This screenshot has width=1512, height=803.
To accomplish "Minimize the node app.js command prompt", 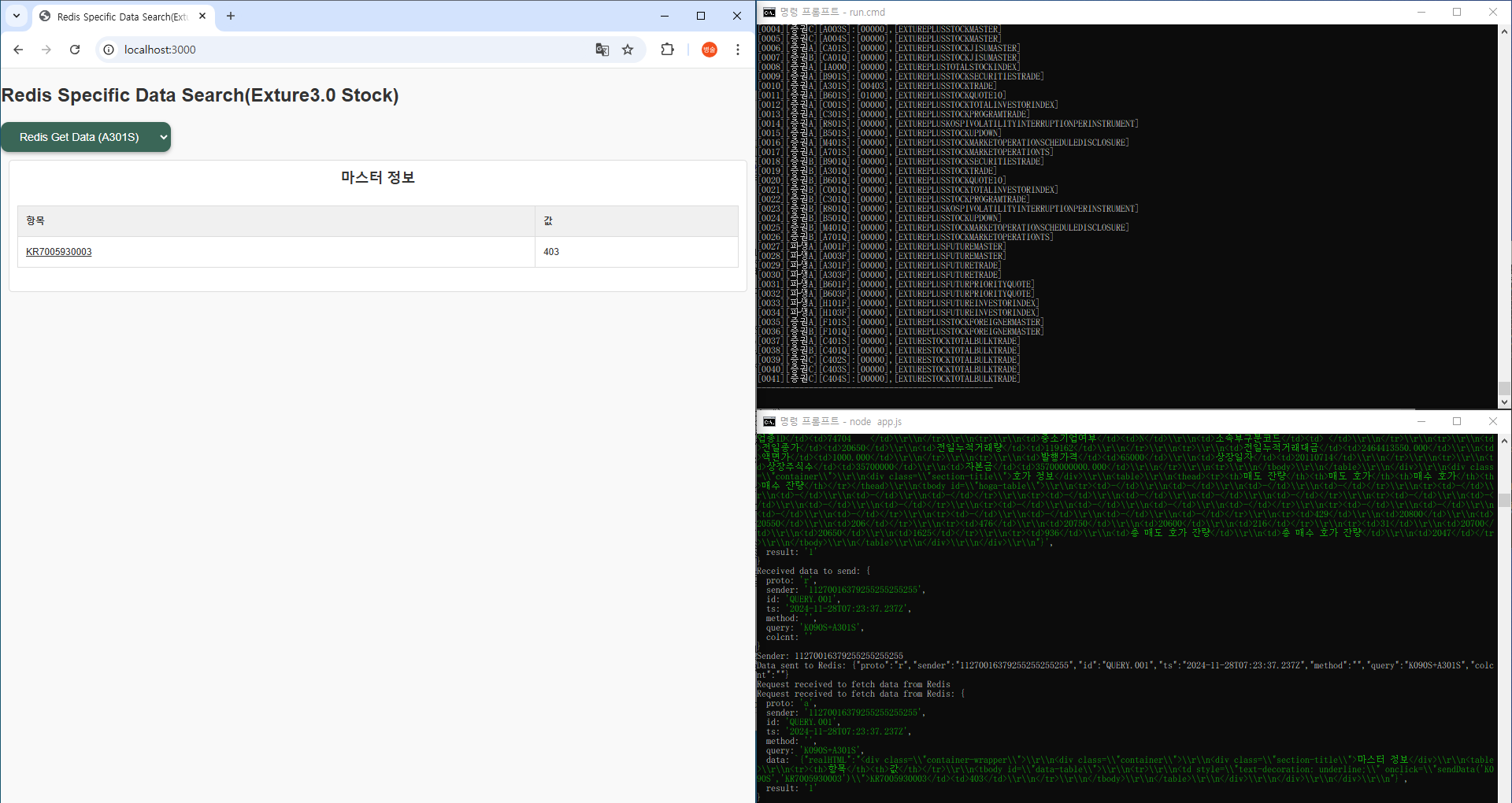I will click(x=1421, y=421).
